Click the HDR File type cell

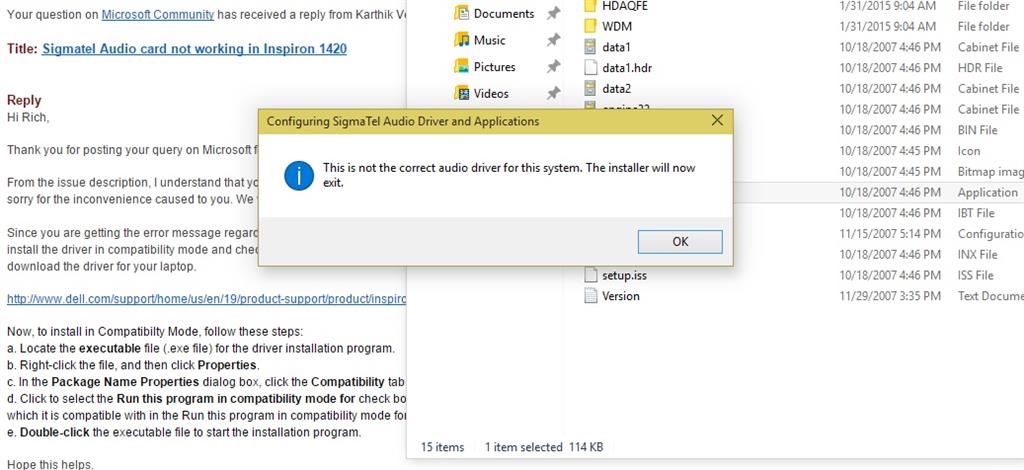coord(980,68)
